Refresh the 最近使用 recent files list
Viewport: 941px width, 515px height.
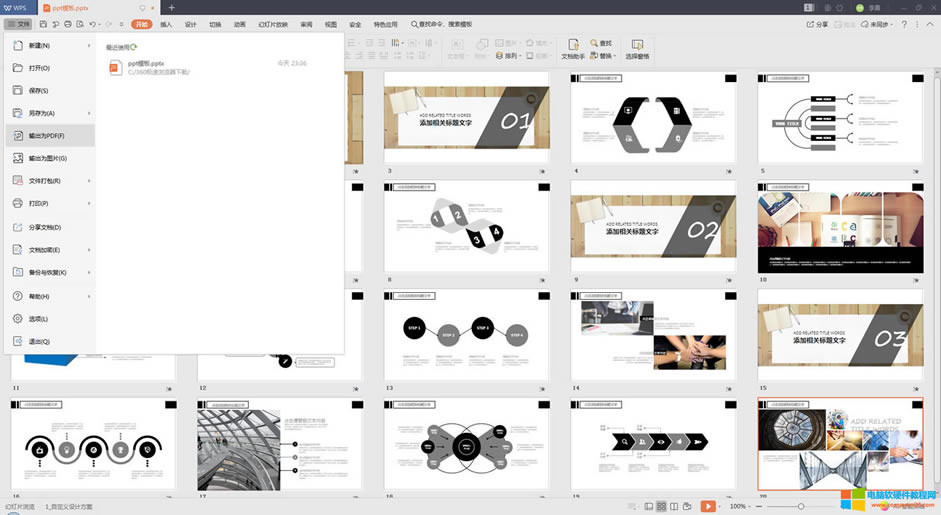[x=134, y=46]
